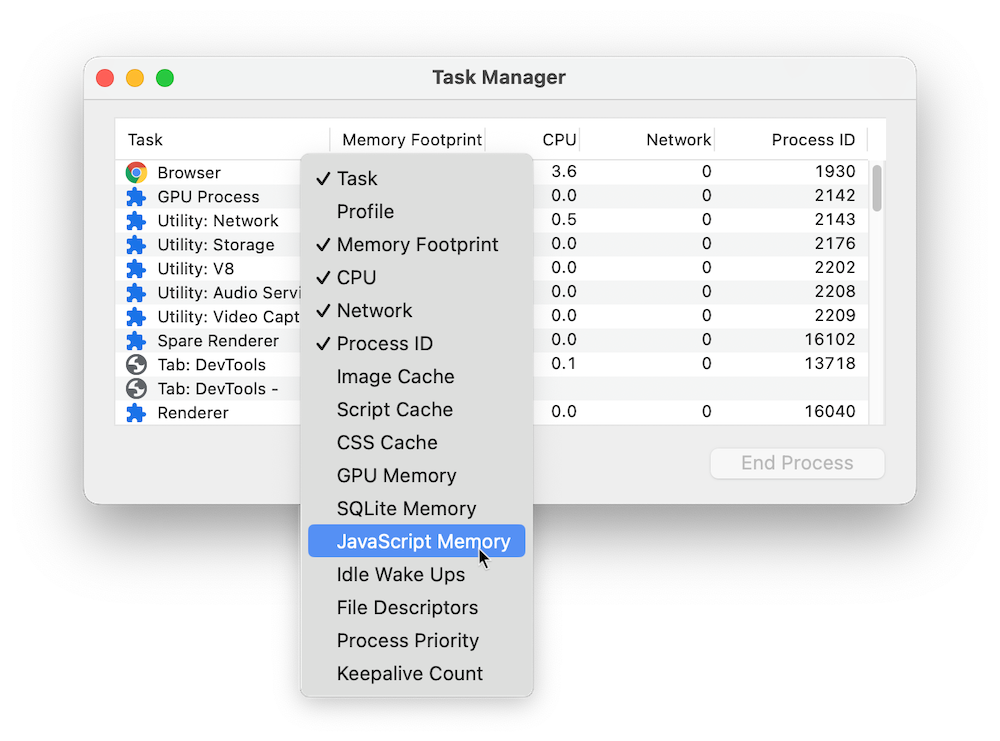
Task: Click the extension icon next to Renderer
Action: click(x=137, y=412)
